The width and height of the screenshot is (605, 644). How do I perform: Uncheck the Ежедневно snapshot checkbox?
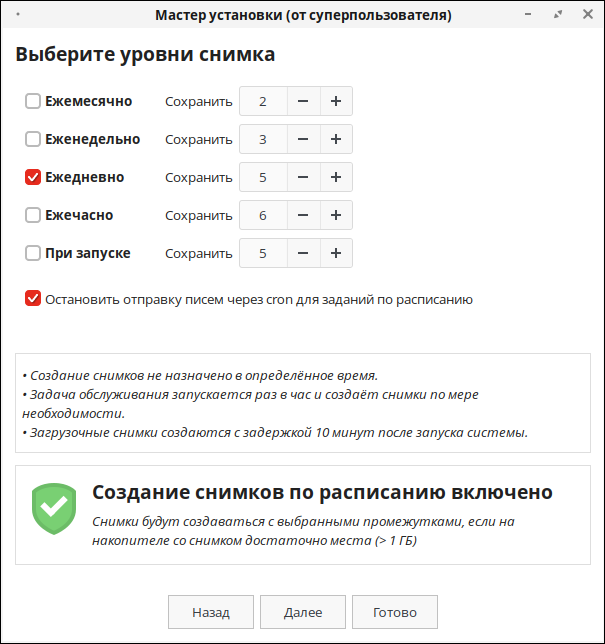point(33,177)
